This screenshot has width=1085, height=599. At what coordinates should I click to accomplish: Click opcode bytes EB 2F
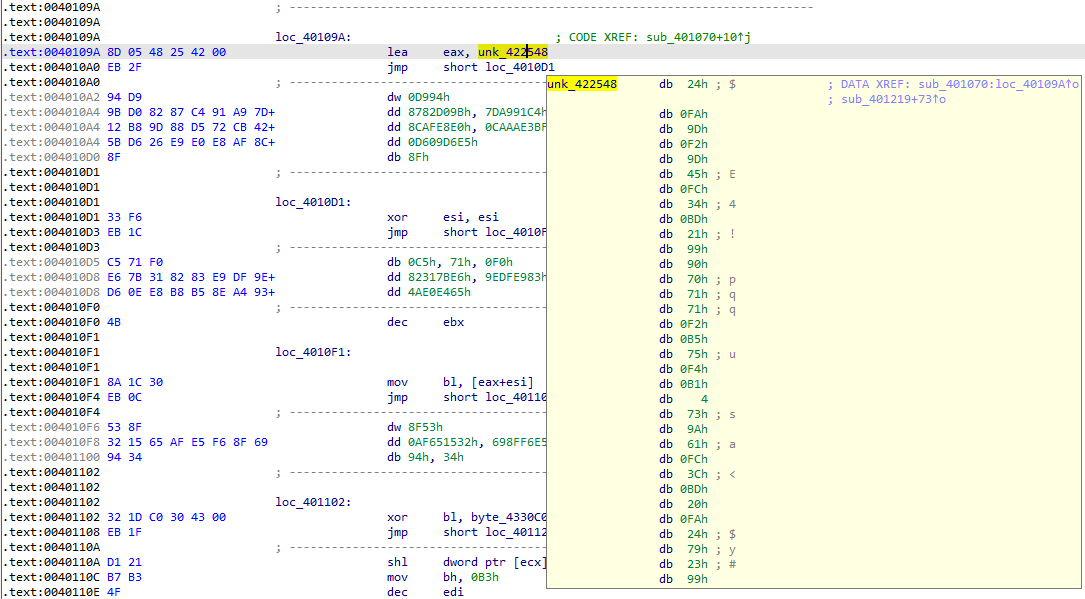pos(125,67)
